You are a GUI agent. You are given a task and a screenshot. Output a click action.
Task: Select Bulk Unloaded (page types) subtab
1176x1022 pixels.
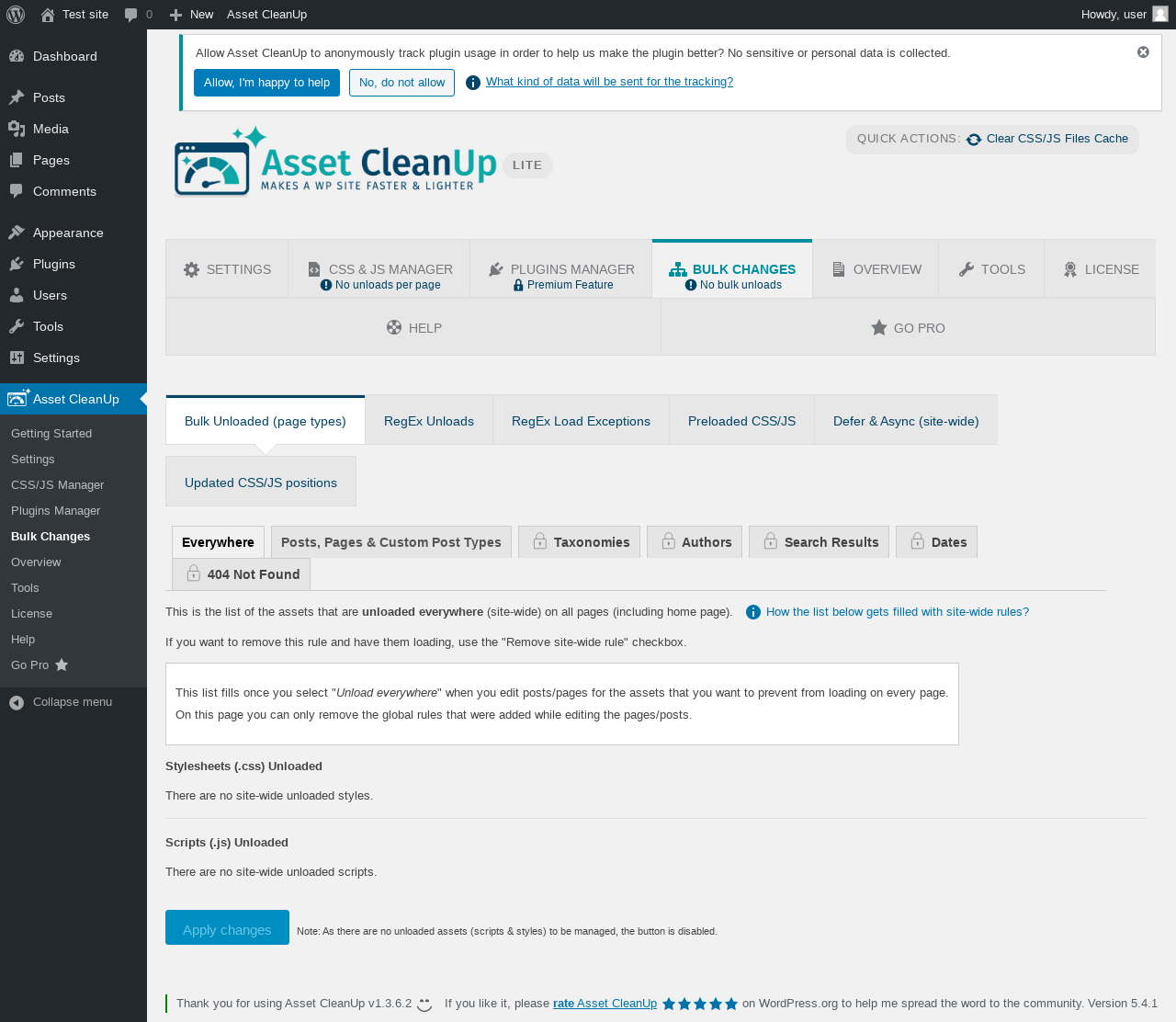[x=266, y=421]
